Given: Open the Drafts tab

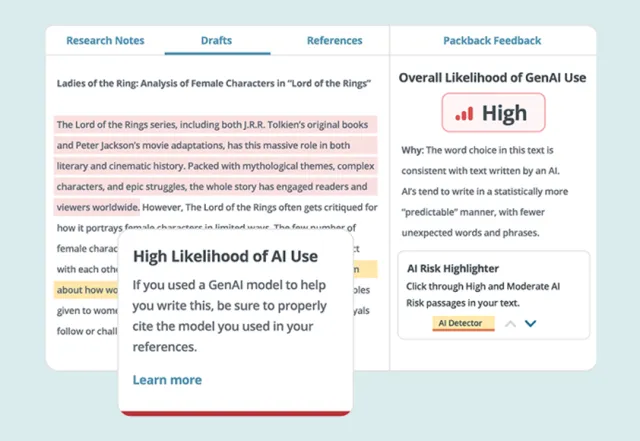Looking at the screenshot, I should (217, 41).
